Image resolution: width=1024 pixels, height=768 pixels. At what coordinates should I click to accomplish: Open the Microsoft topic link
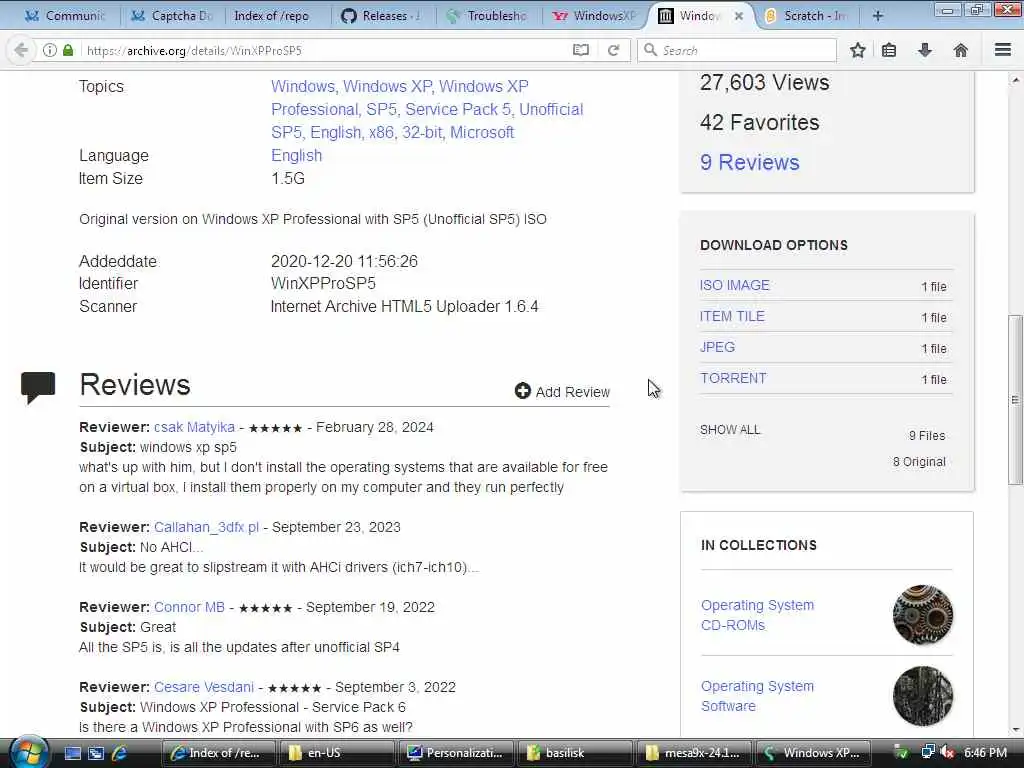click(482, 132)
